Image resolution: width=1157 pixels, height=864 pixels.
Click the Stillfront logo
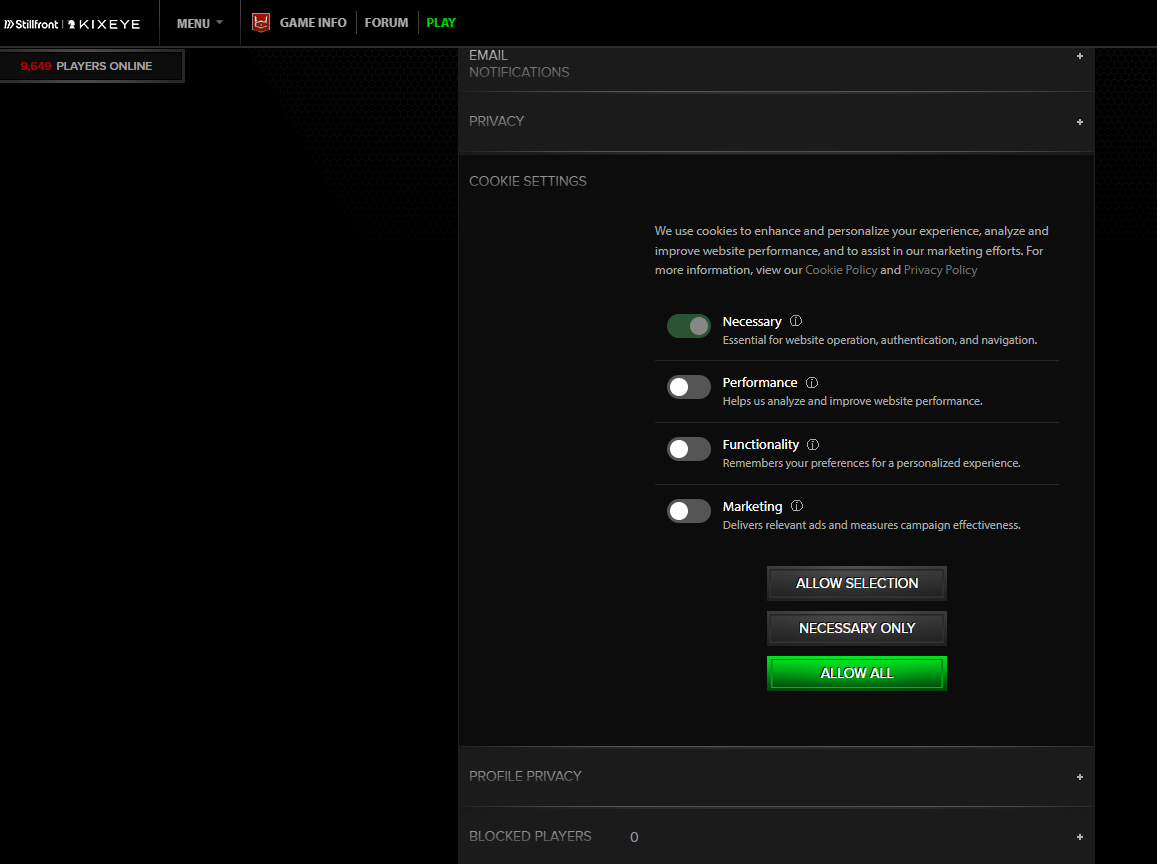coord(31,23)
